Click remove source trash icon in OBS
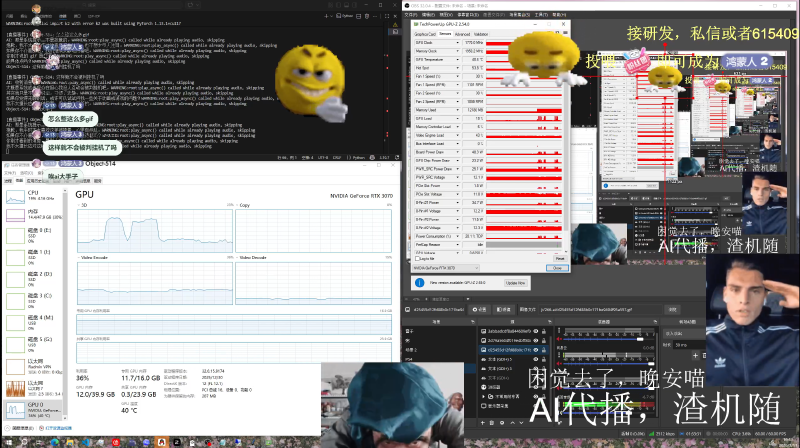The height and width of the screenshot is (448, 800). [x=494, y=422]
